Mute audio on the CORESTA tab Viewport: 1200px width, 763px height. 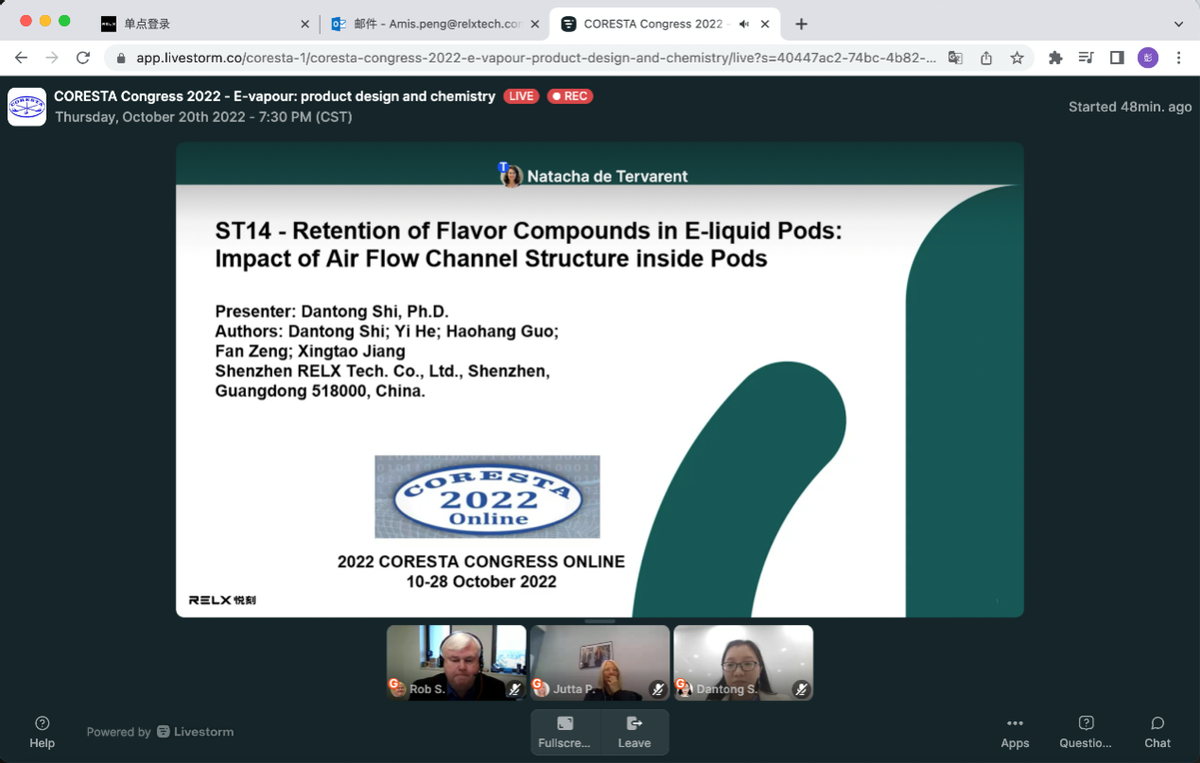click(x=744, y=24)
